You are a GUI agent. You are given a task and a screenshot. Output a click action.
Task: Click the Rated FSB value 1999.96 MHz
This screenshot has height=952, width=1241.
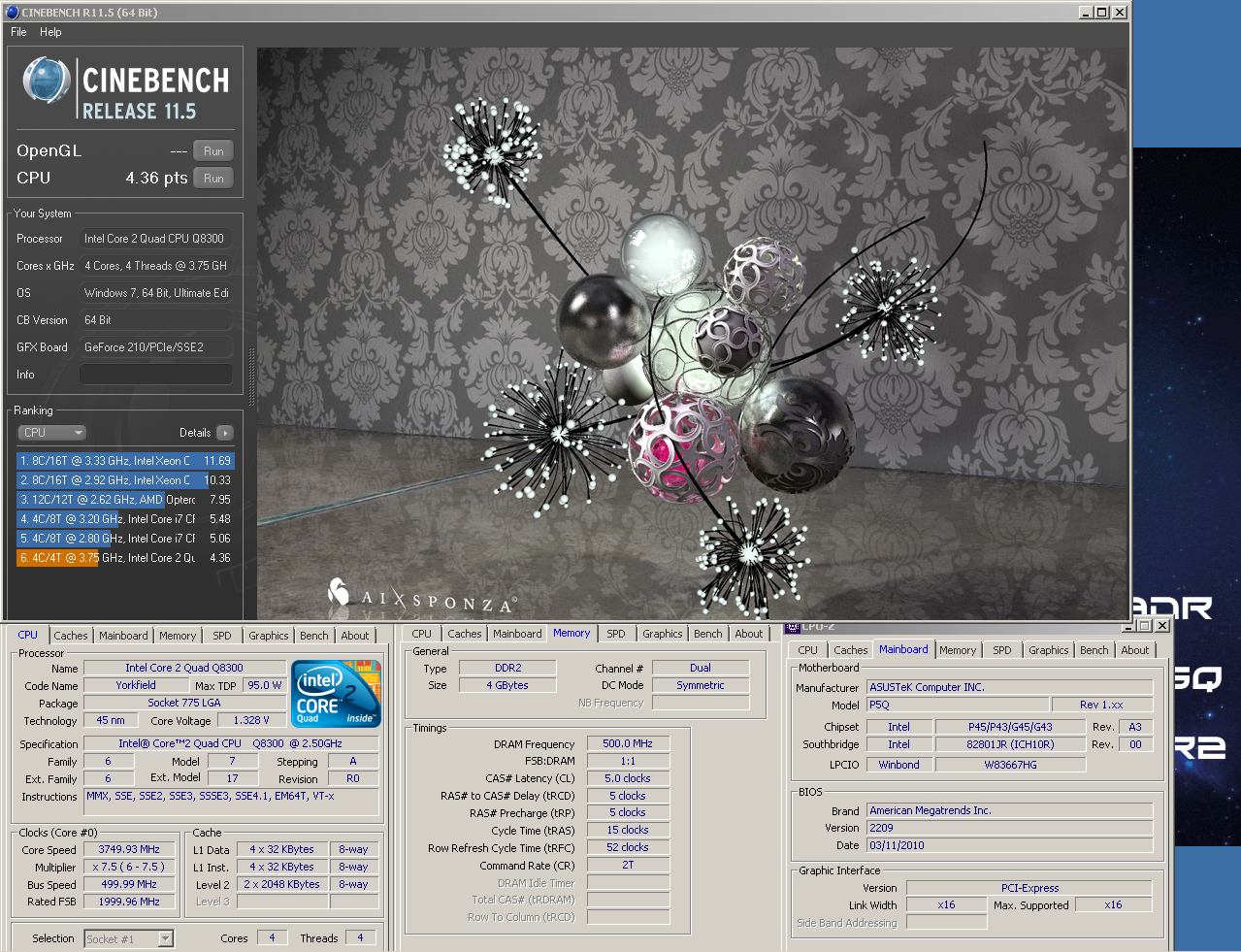129,902
